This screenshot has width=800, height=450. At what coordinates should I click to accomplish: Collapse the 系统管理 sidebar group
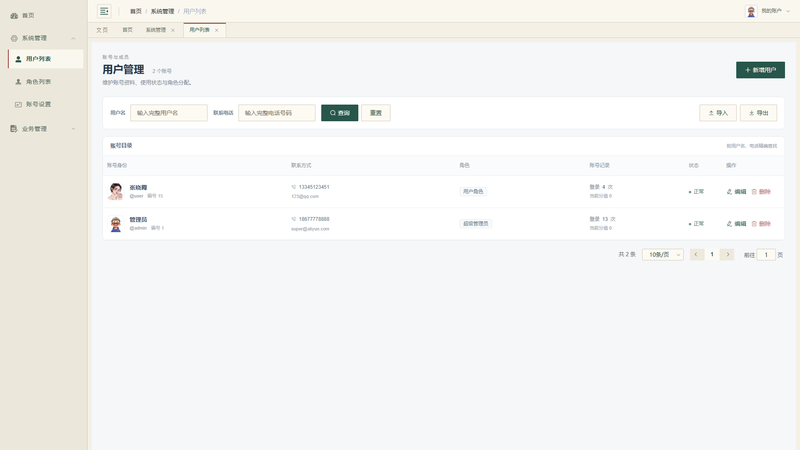(x=43, y=38)
